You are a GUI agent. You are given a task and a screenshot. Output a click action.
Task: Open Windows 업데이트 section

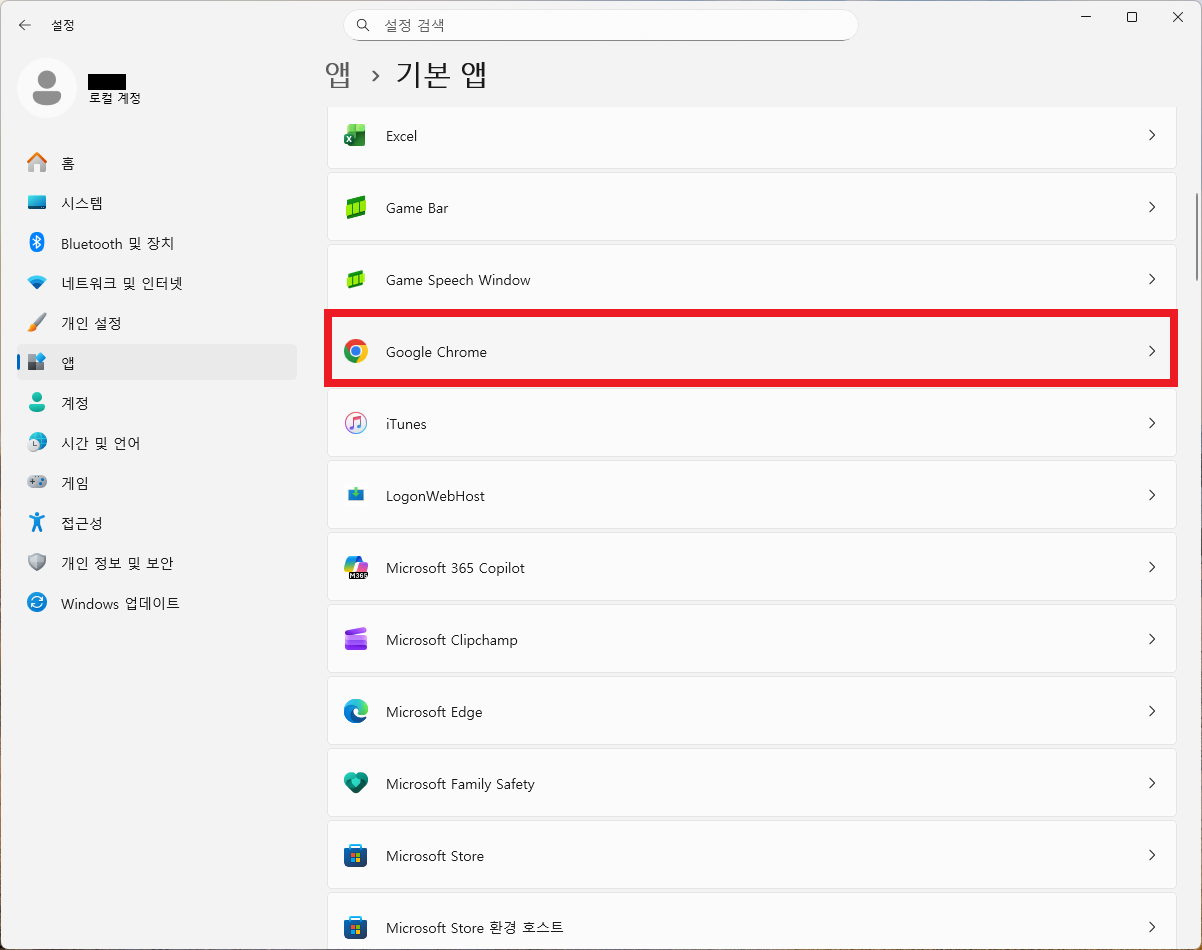(157, 602)
